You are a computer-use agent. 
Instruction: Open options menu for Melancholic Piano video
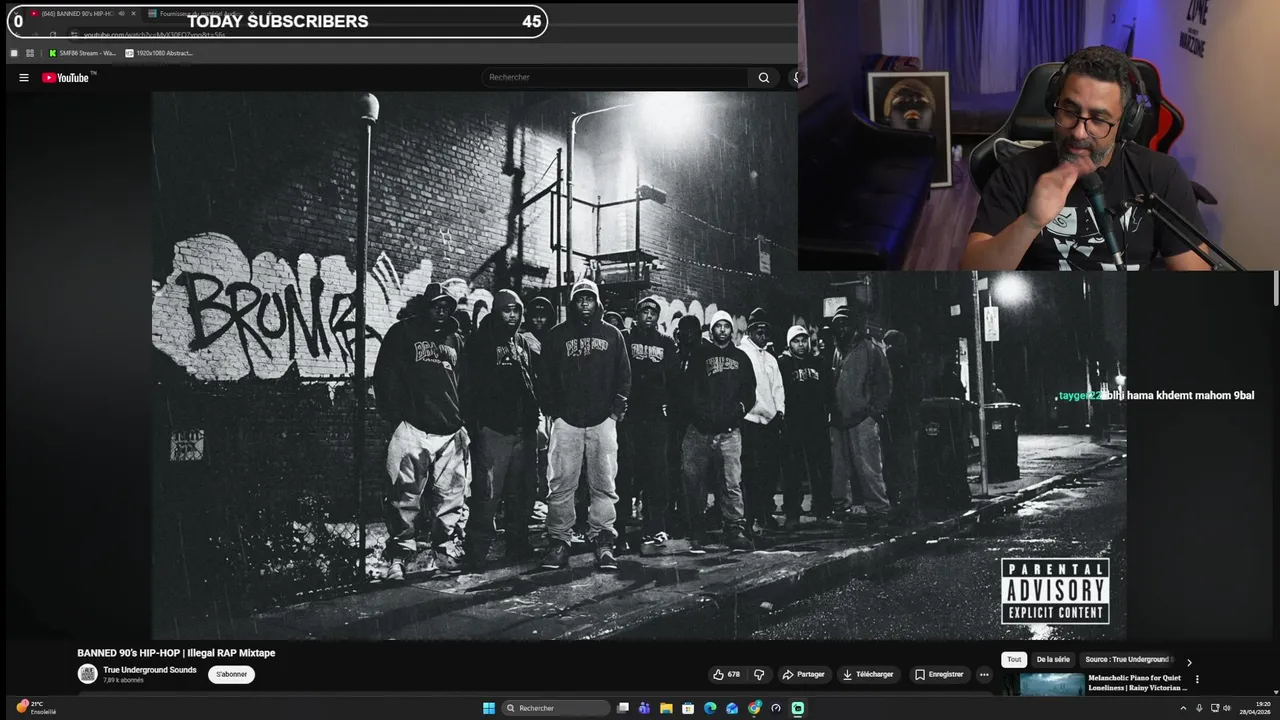pyautogui.click(x=1197, y=679)
